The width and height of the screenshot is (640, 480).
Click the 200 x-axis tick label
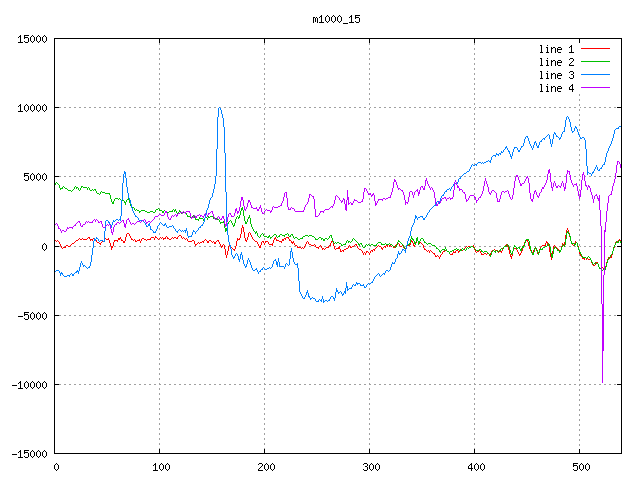(265, 467)
